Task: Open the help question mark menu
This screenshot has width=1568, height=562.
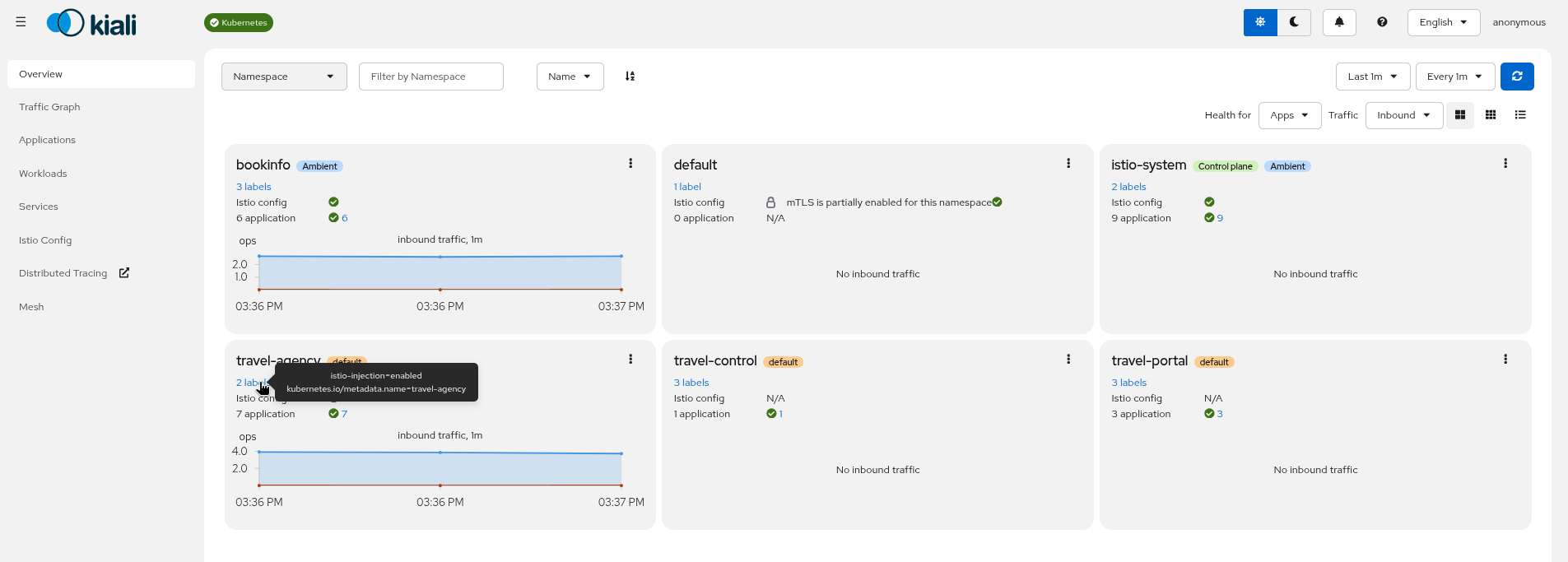Action: pyautogui.click(x=1382, y=22)
